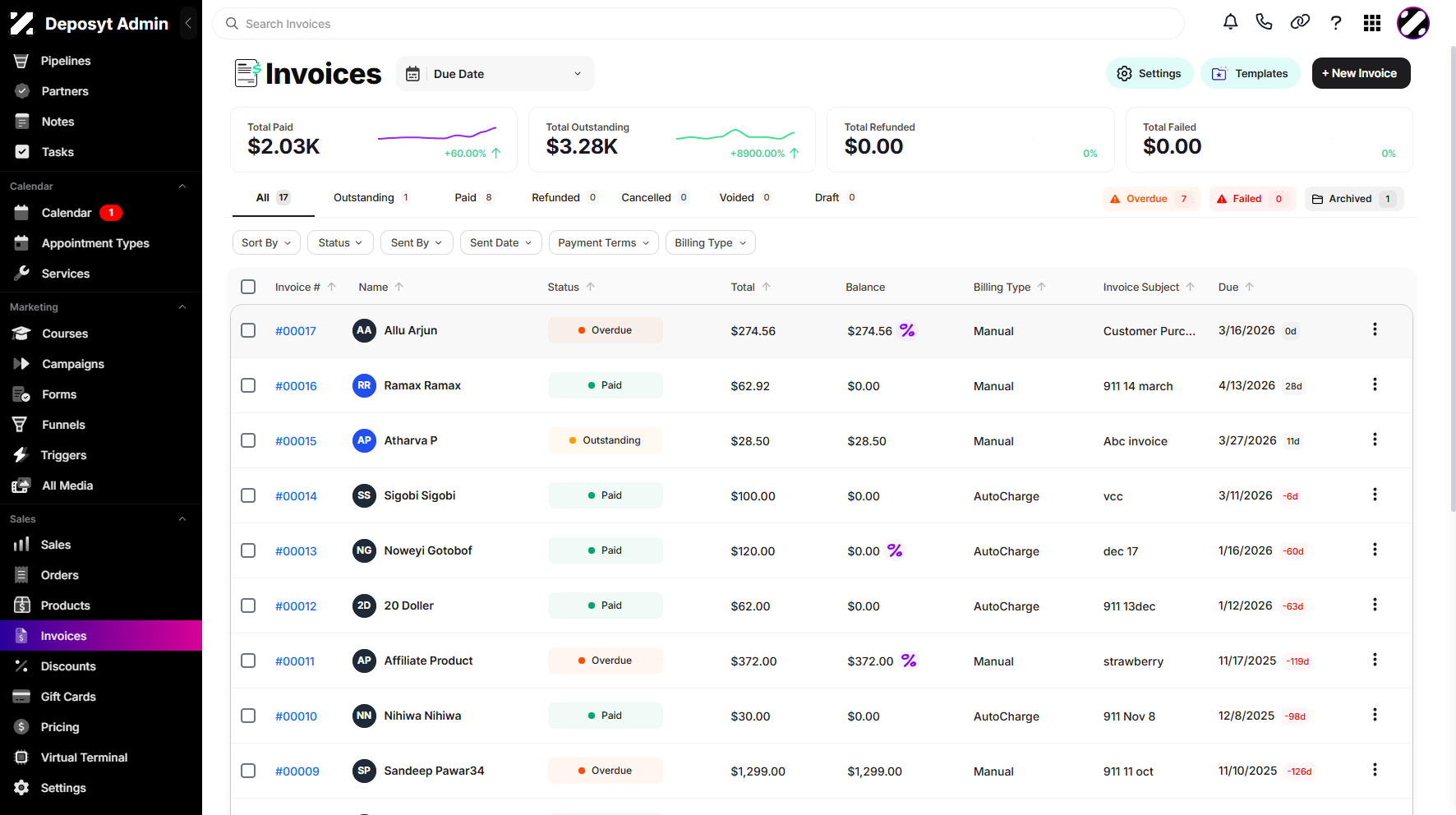Open the link icon in header

pos(1300,23)
